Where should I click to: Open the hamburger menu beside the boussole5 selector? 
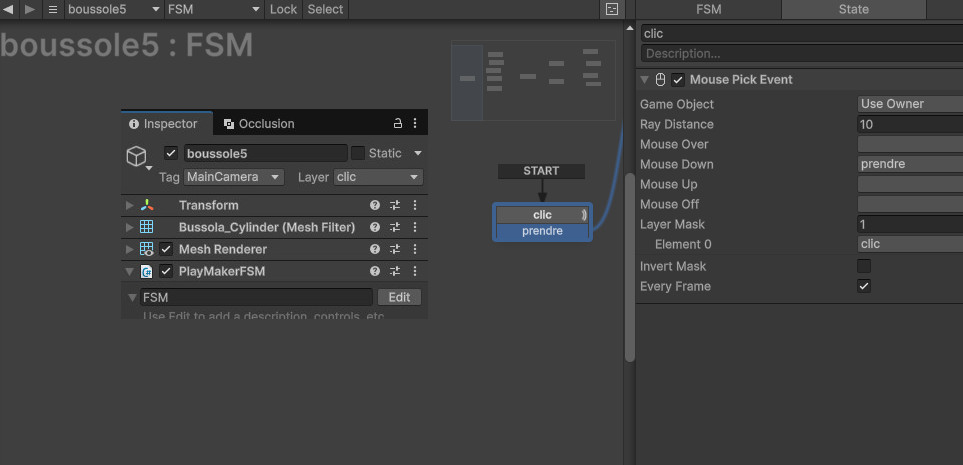coord(53,9)
